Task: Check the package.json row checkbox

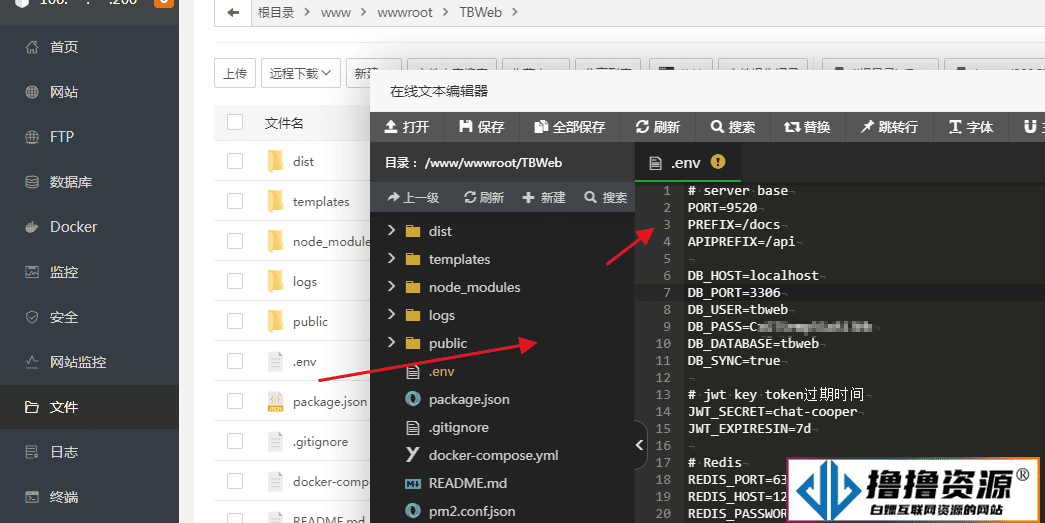Action: tap(235, 401)
